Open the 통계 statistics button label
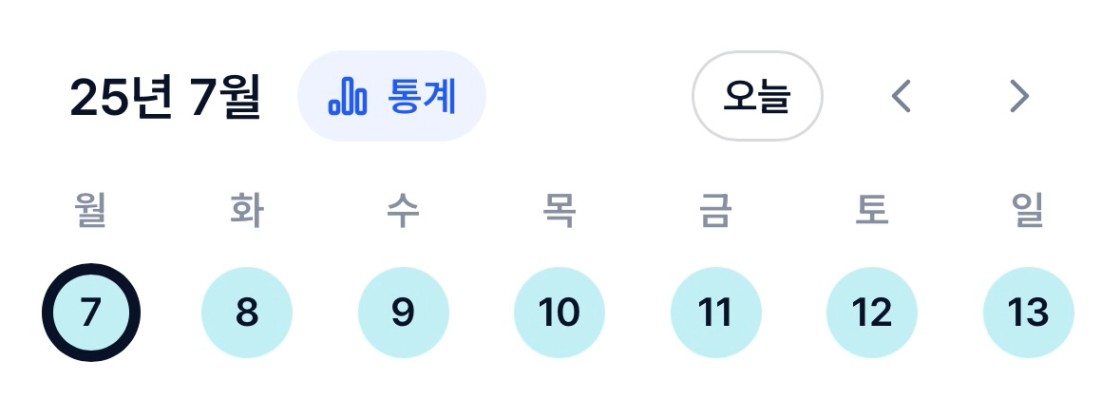The height and width of the screenshot is (418, 1120). click(x=421, y=96)
